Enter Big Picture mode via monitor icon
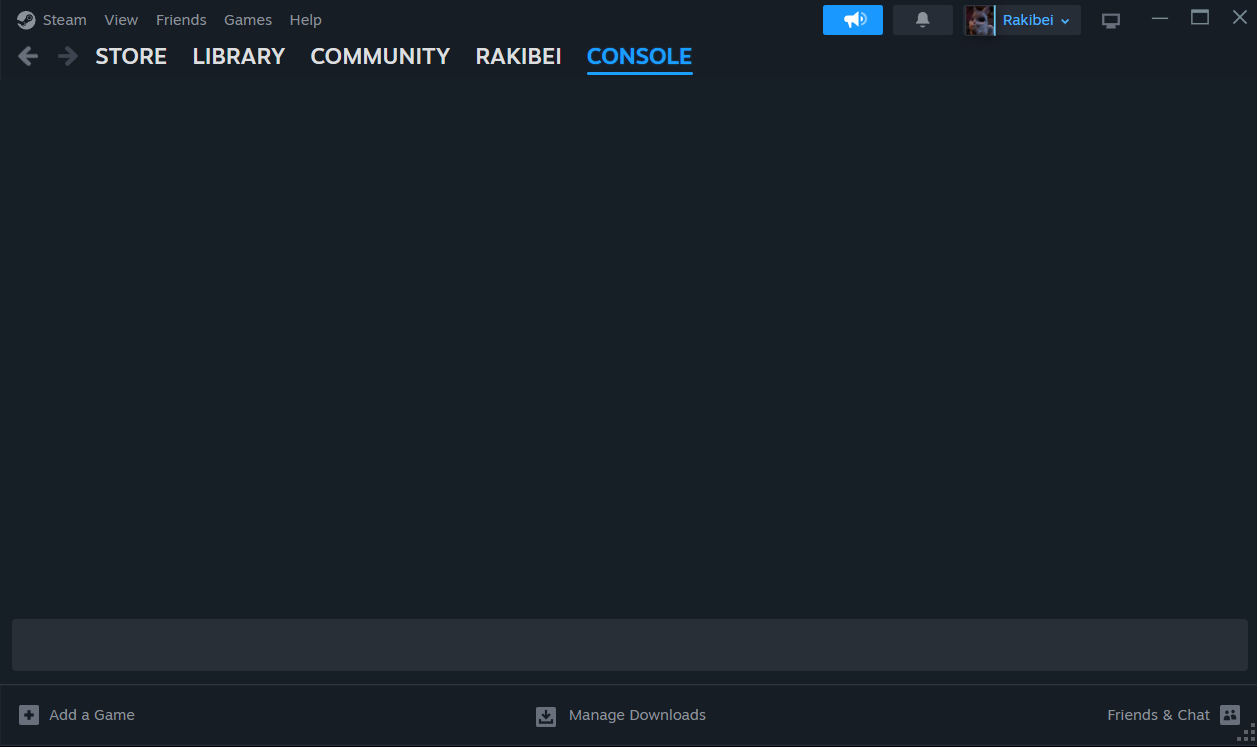1257x747 pixels. tap(1111, 20)
